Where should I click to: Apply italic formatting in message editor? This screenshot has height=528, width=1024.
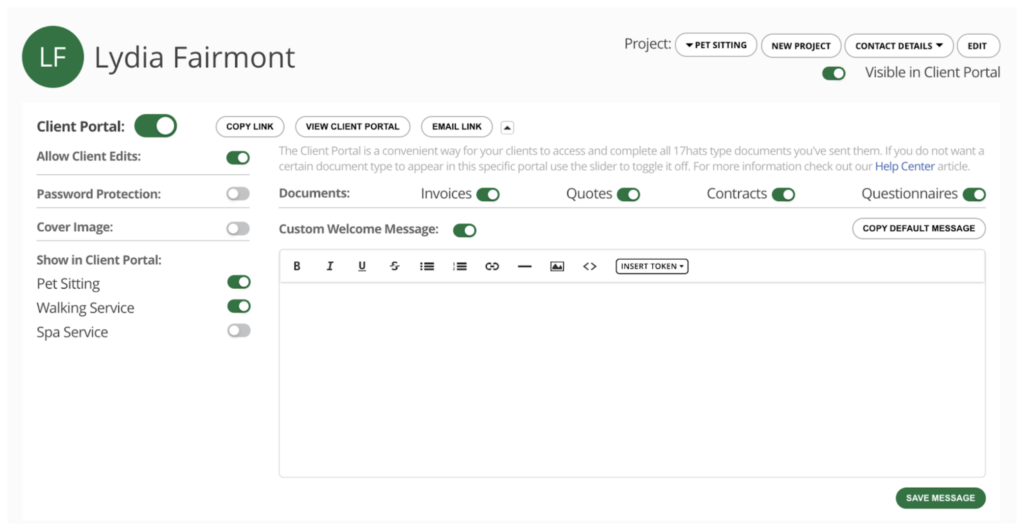(x=329, y=266)
